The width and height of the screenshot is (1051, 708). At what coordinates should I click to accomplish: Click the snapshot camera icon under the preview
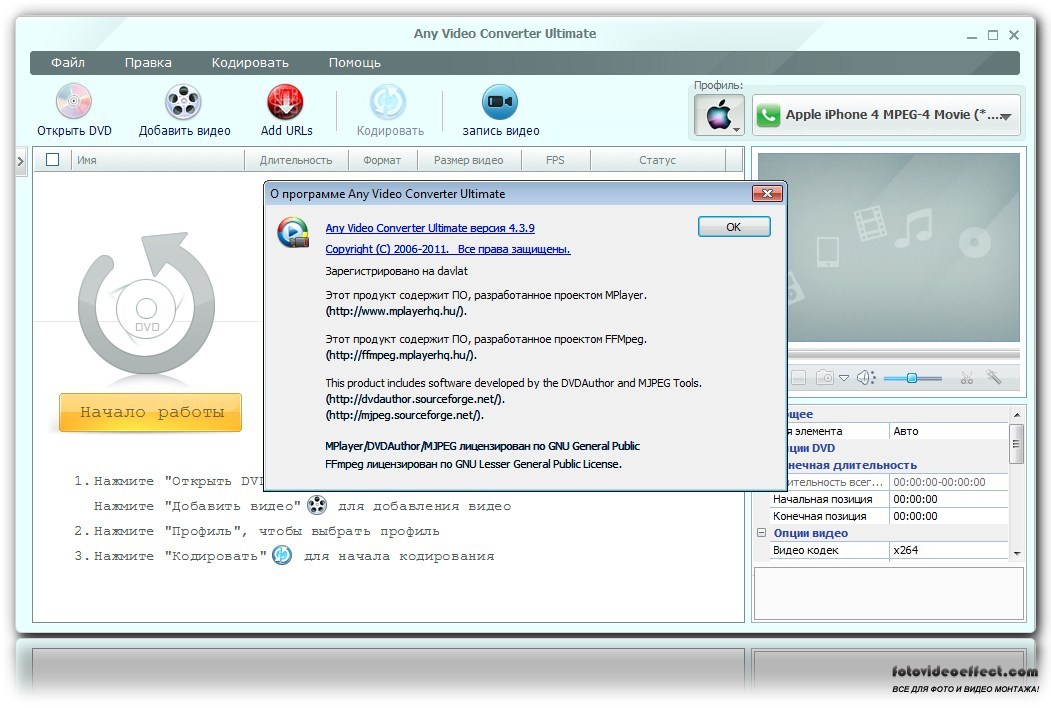(824, 378)
